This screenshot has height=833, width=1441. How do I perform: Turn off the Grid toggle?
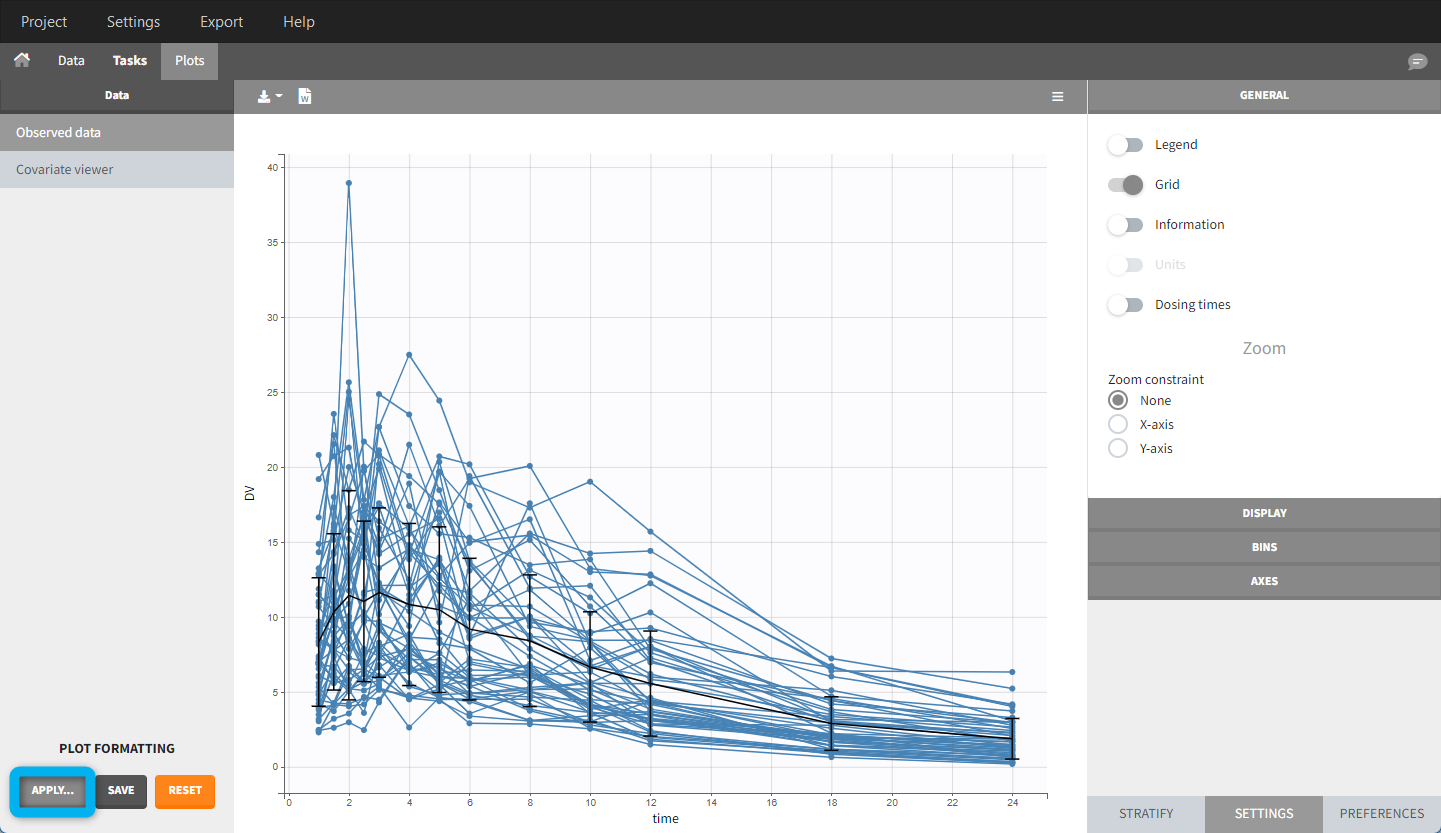pos(1125,185)
